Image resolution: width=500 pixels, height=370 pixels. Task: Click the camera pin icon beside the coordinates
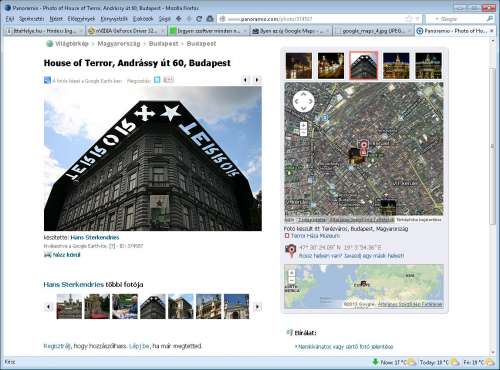291,251
